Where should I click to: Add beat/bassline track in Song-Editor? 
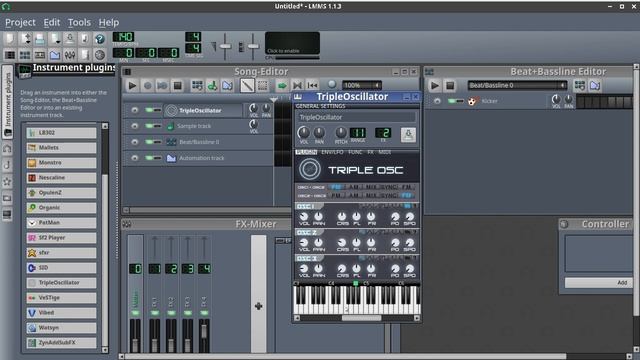pos(197,85)
